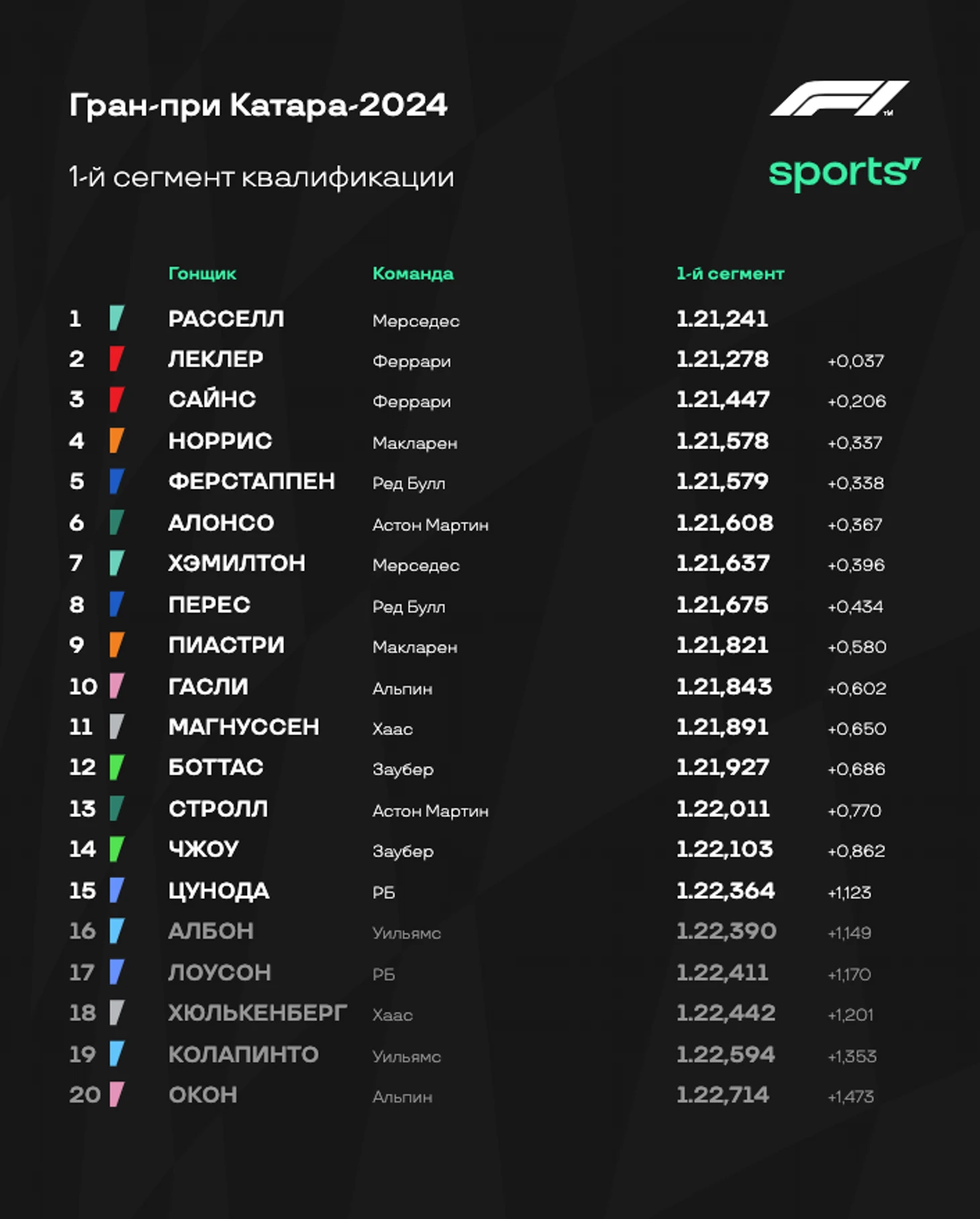Click the pink team marker beside Гасли
Viewport: 980px width, 1219px height.
[x=117, y=686]
